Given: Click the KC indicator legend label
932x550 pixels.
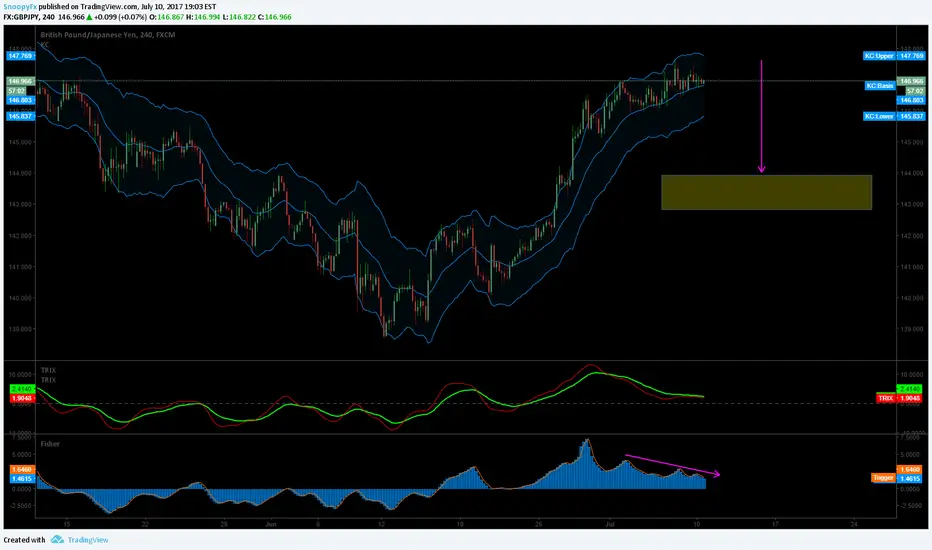Looking at the screenshot, I should [x=45, y=45].
